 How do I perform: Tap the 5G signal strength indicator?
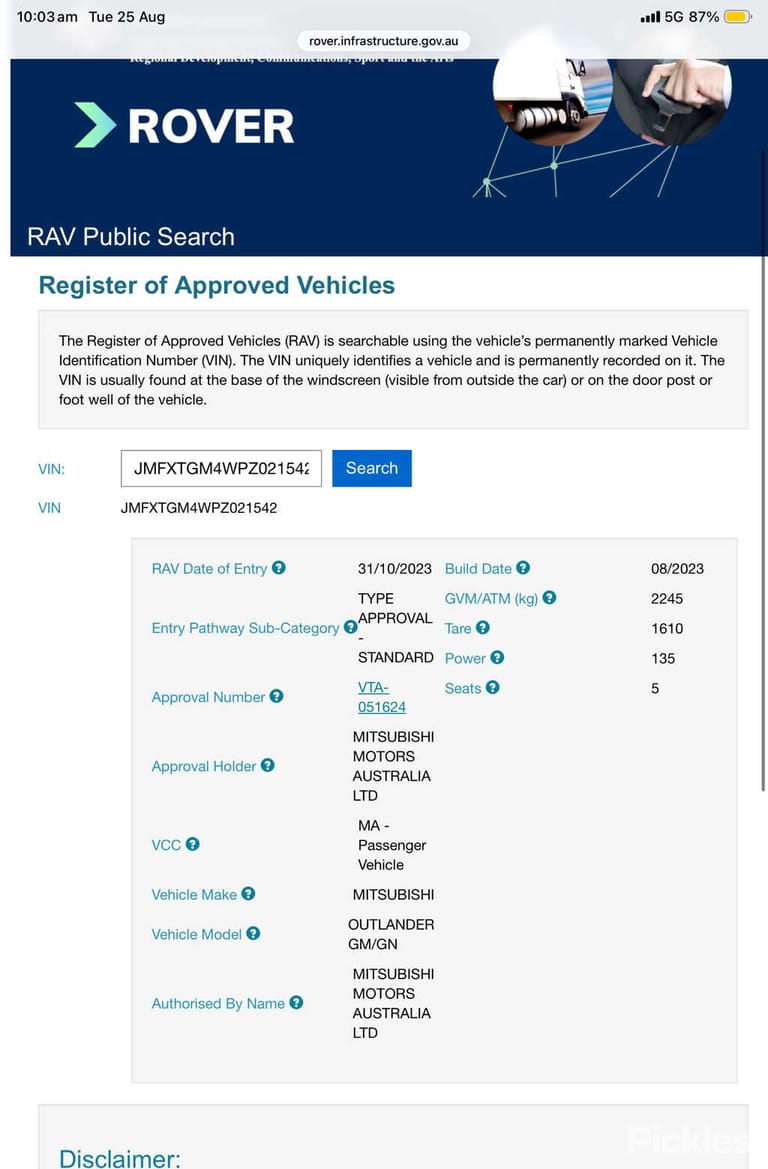pos(661,16)
